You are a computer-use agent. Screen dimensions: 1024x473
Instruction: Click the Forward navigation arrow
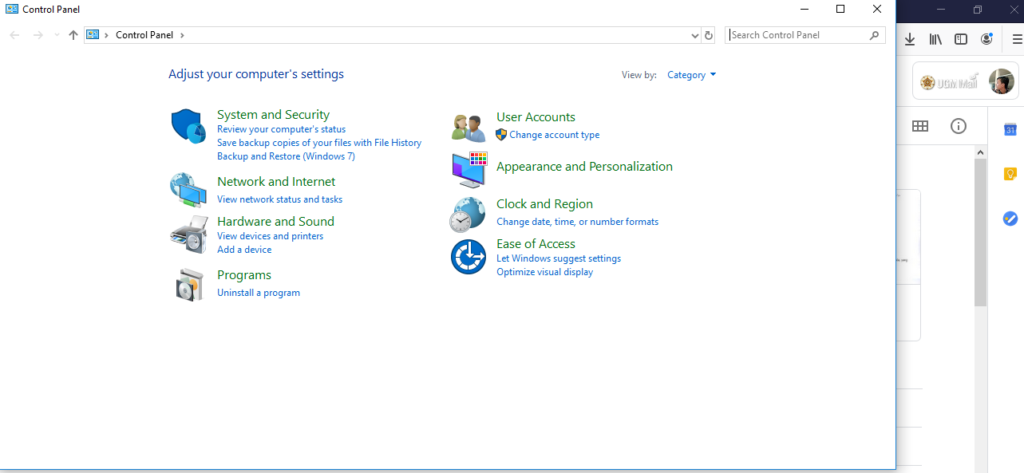pyautogui.click(x=38, y=35)
